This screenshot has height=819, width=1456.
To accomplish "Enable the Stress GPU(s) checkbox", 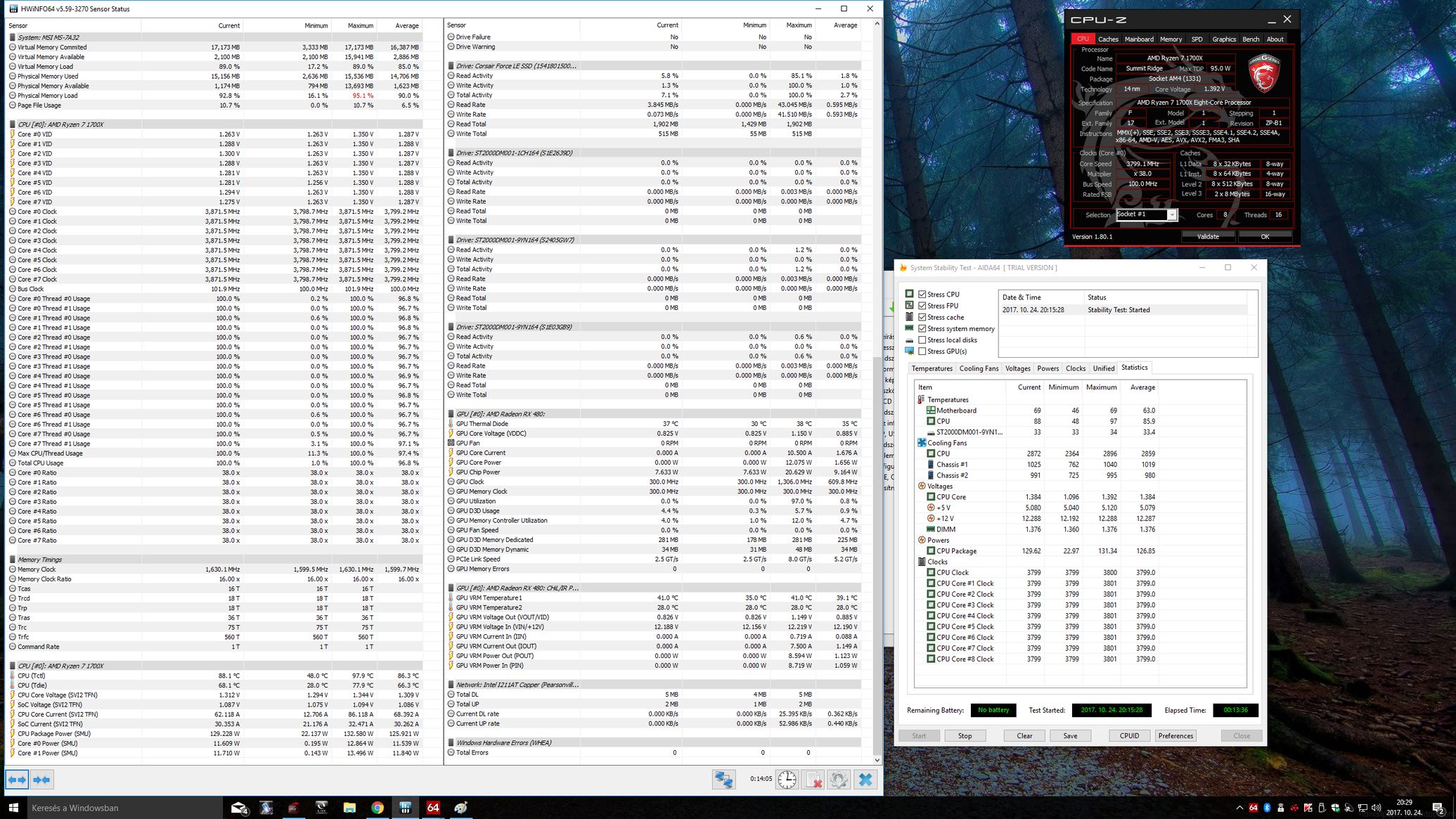I will point(922,352).
